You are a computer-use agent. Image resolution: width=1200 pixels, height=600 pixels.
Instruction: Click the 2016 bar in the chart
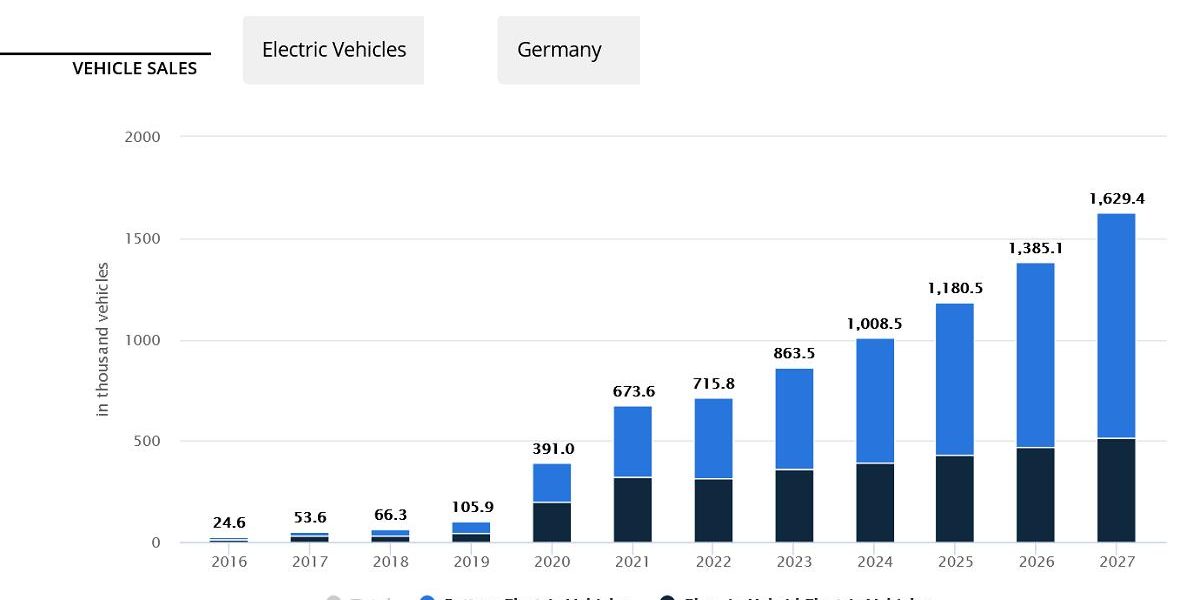pyautogui.click(x=229, y=540)
